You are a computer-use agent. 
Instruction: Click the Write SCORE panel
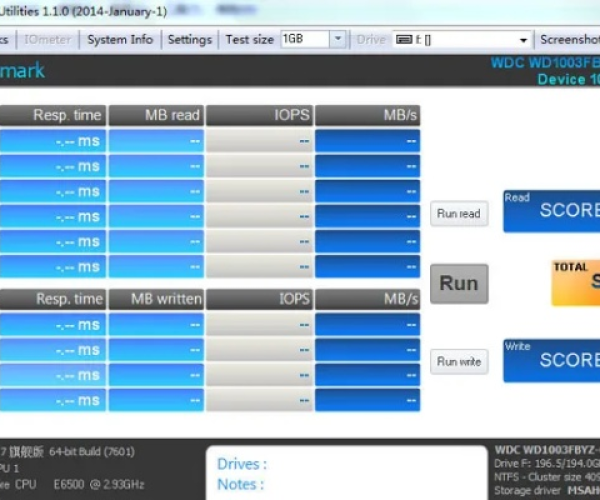(552, 359)
